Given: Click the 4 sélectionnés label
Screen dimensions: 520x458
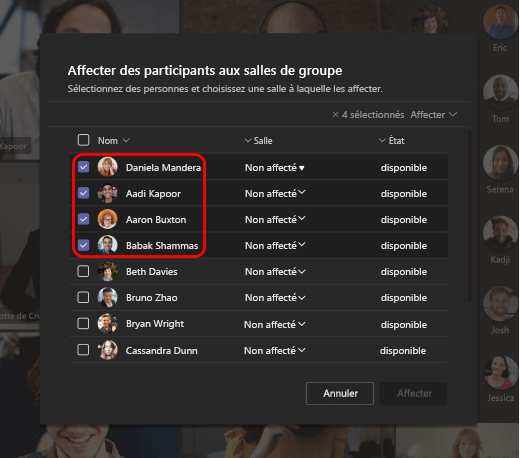Looking at the screenshot, I should pos(373,115).
